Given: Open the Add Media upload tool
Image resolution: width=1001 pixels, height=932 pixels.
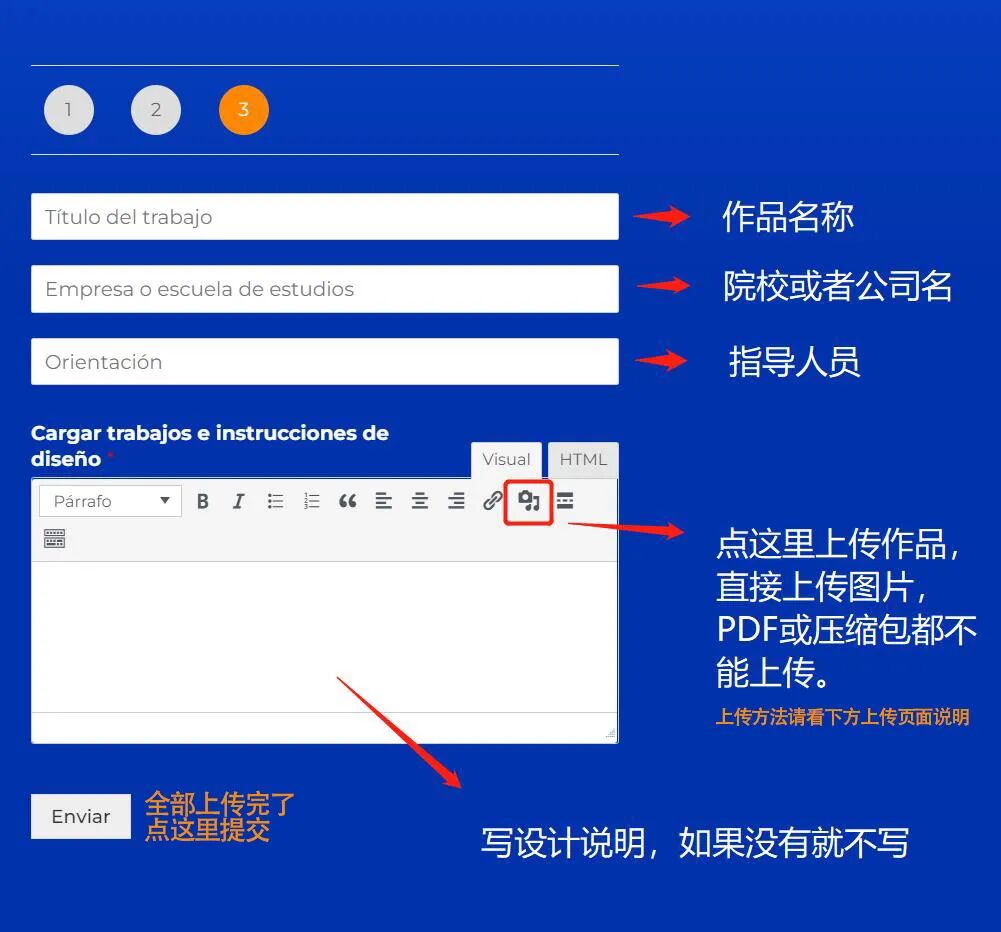Looking at the screenshot, I should click(x=528, y=500).
